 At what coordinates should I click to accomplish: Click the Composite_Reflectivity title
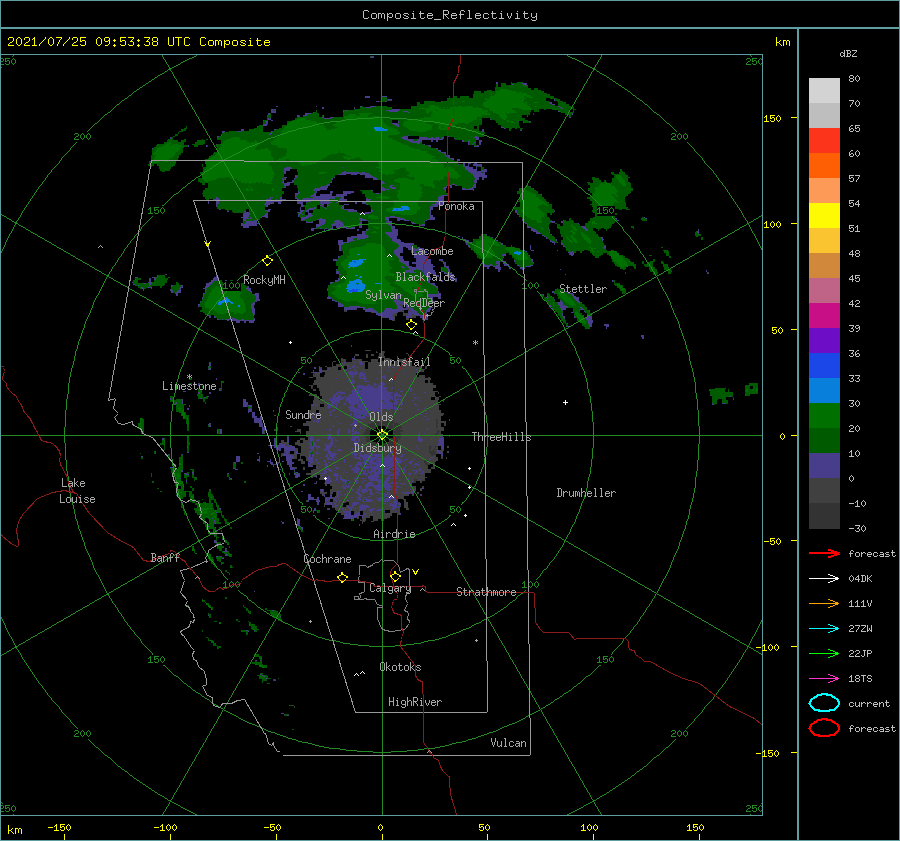(450, 15)
